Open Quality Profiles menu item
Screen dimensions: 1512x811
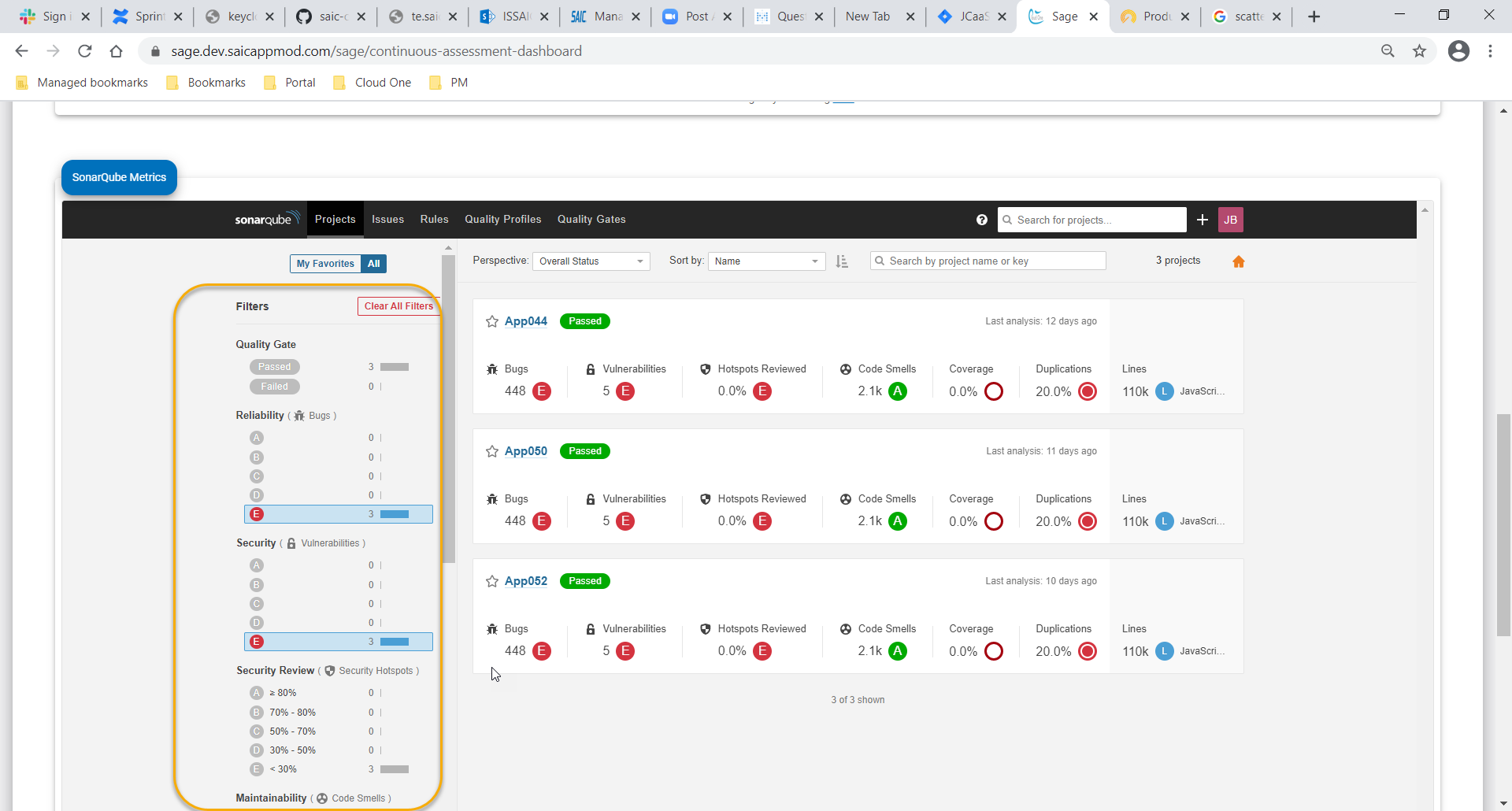pos(503,220)
